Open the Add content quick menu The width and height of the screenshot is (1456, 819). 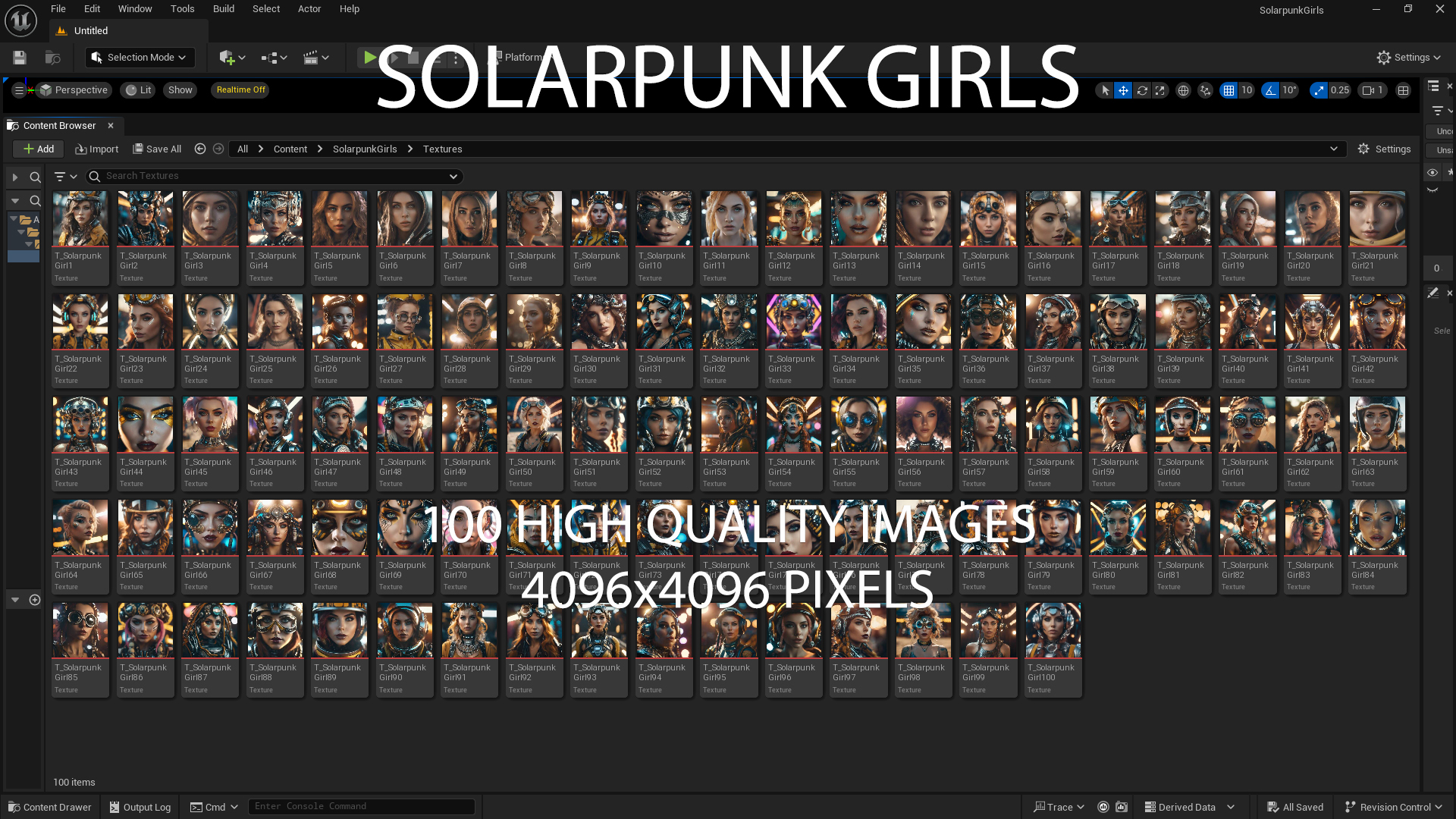tap(232, 58)
